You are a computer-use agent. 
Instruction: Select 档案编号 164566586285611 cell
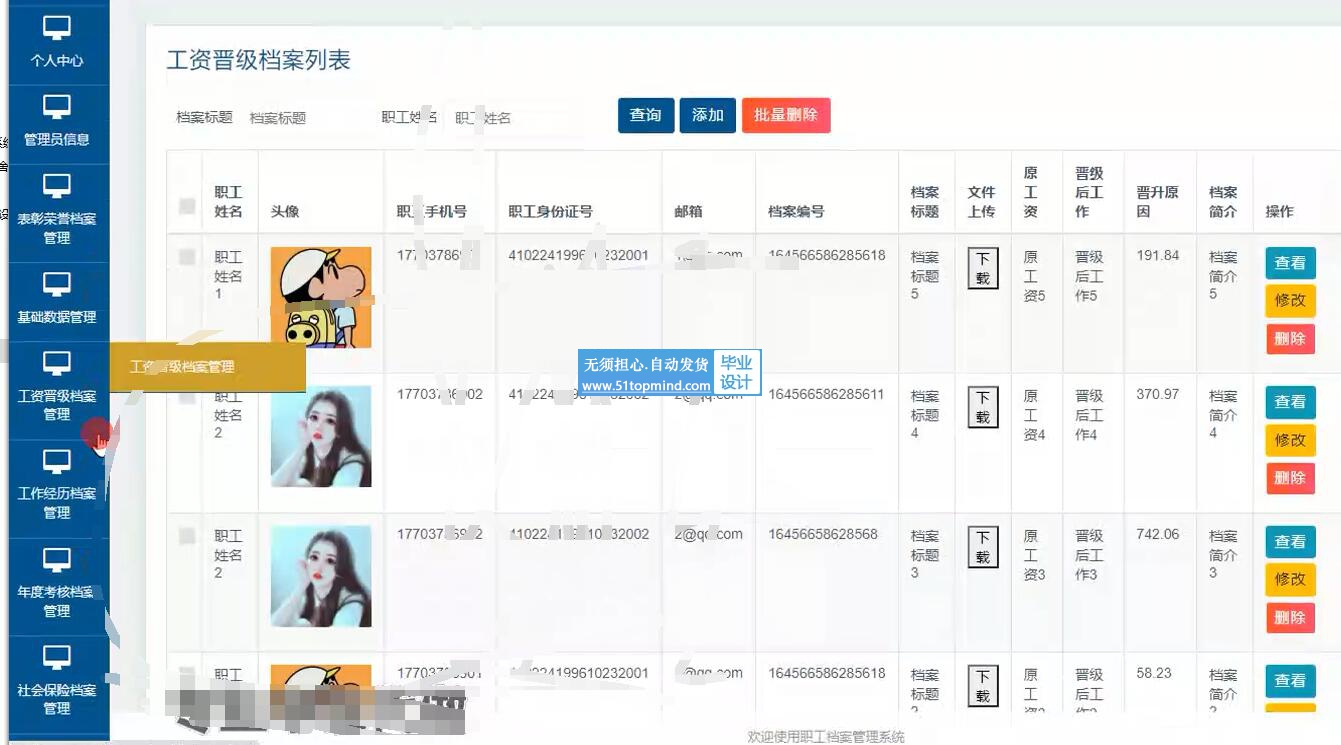click(826, 395)
